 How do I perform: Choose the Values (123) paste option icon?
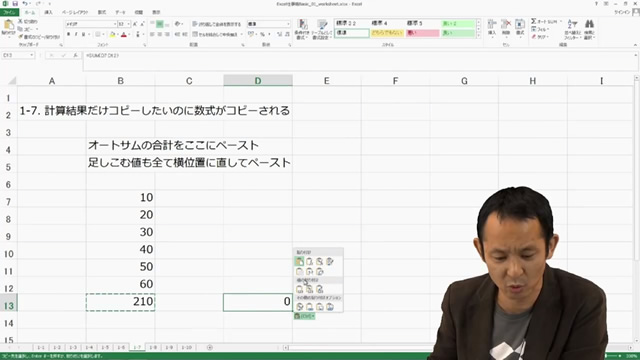coord(300,289)
